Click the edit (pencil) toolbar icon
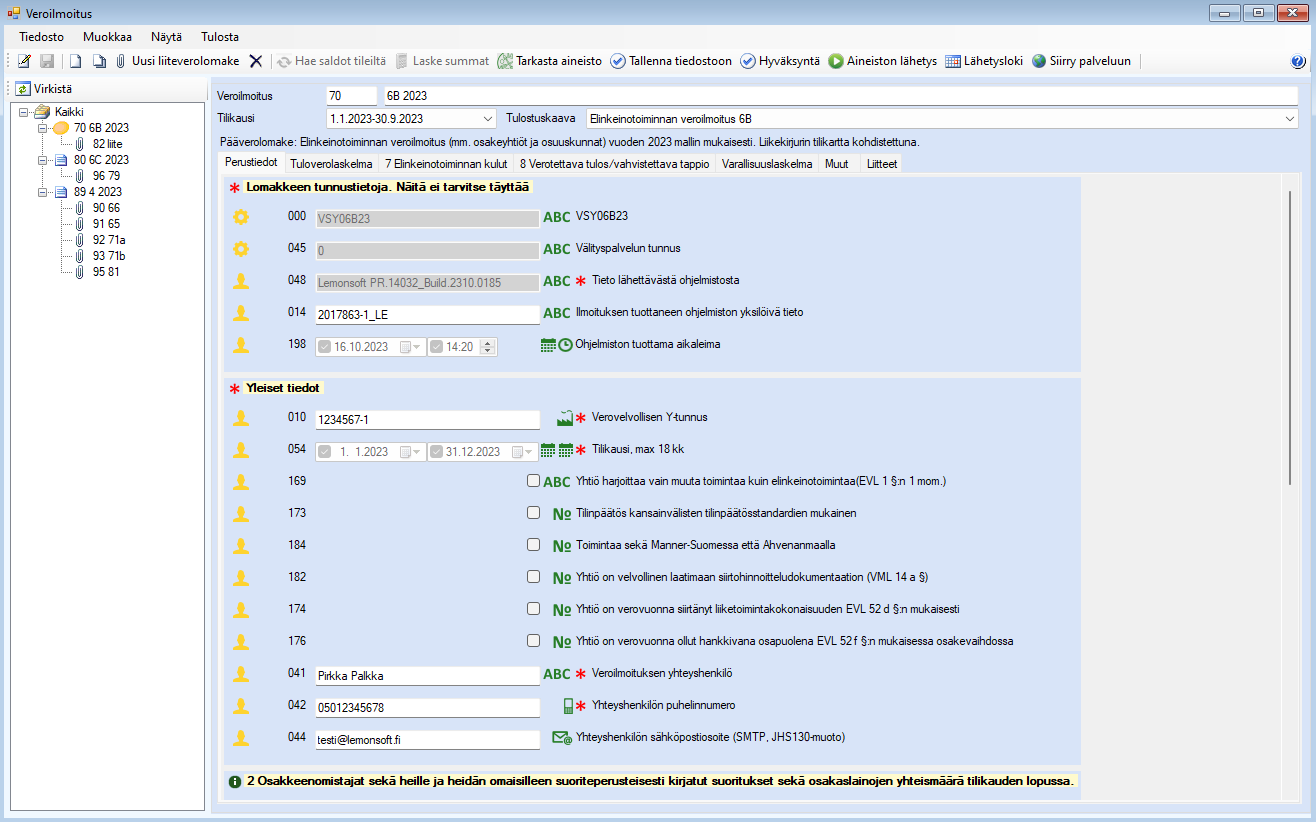The height and width of the screenshot is (822, 1316). [x=24, y=61]
